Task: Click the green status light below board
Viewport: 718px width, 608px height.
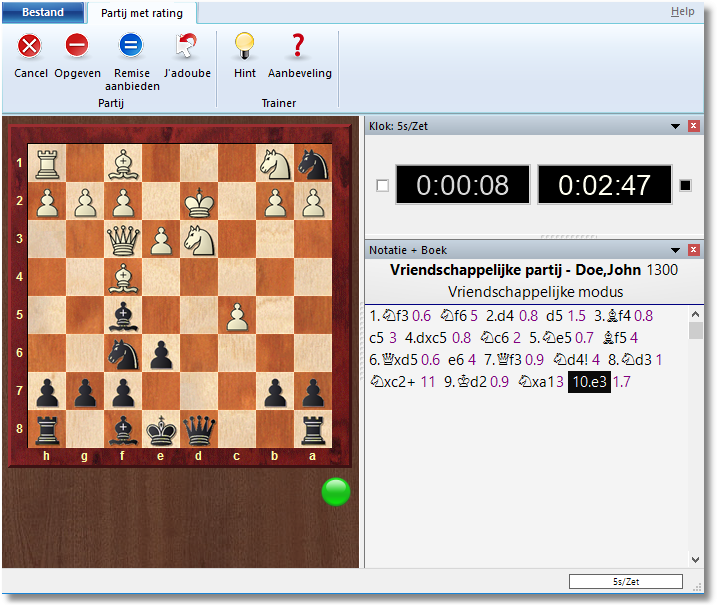Action: [x=336, y=492]
